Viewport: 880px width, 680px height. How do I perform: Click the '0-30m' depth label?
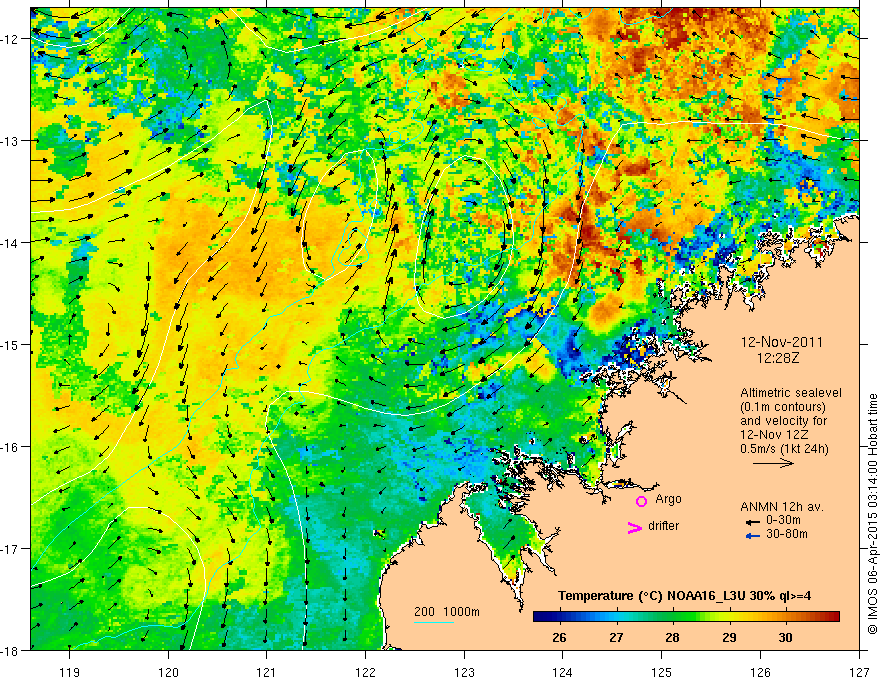[783, 520]
